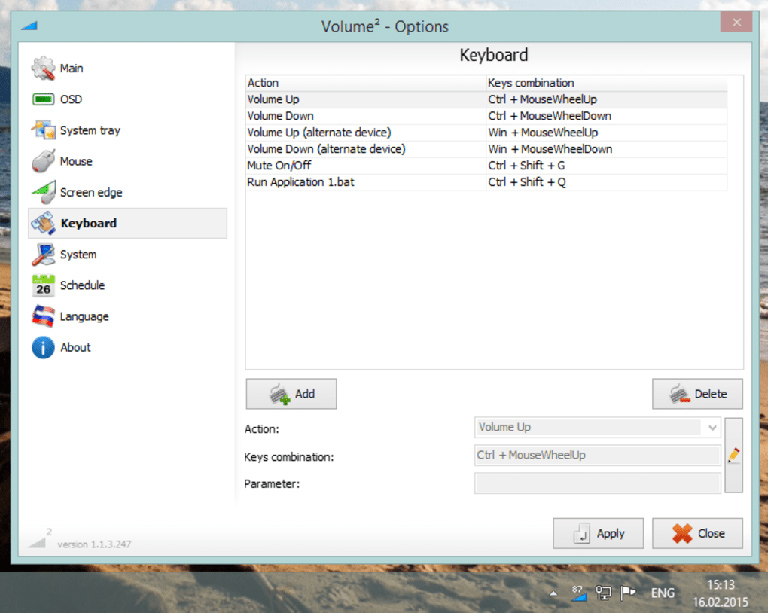This screenshot has width=768, height=613.
Task: Click the Volume² tray icon in taskbar
Action: point(579,593)
